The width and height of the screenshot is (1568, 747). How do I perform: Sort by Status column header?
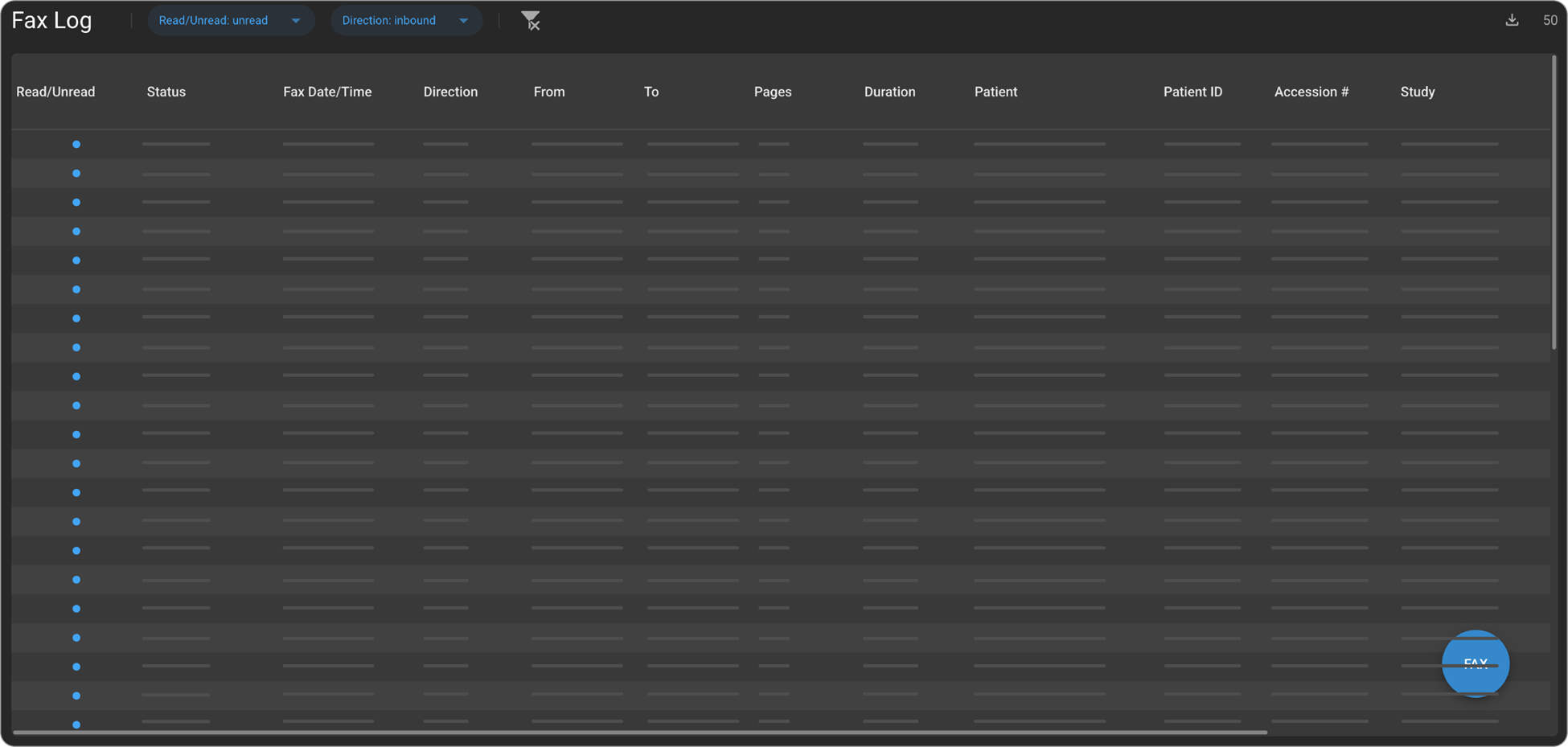(166, 92)
